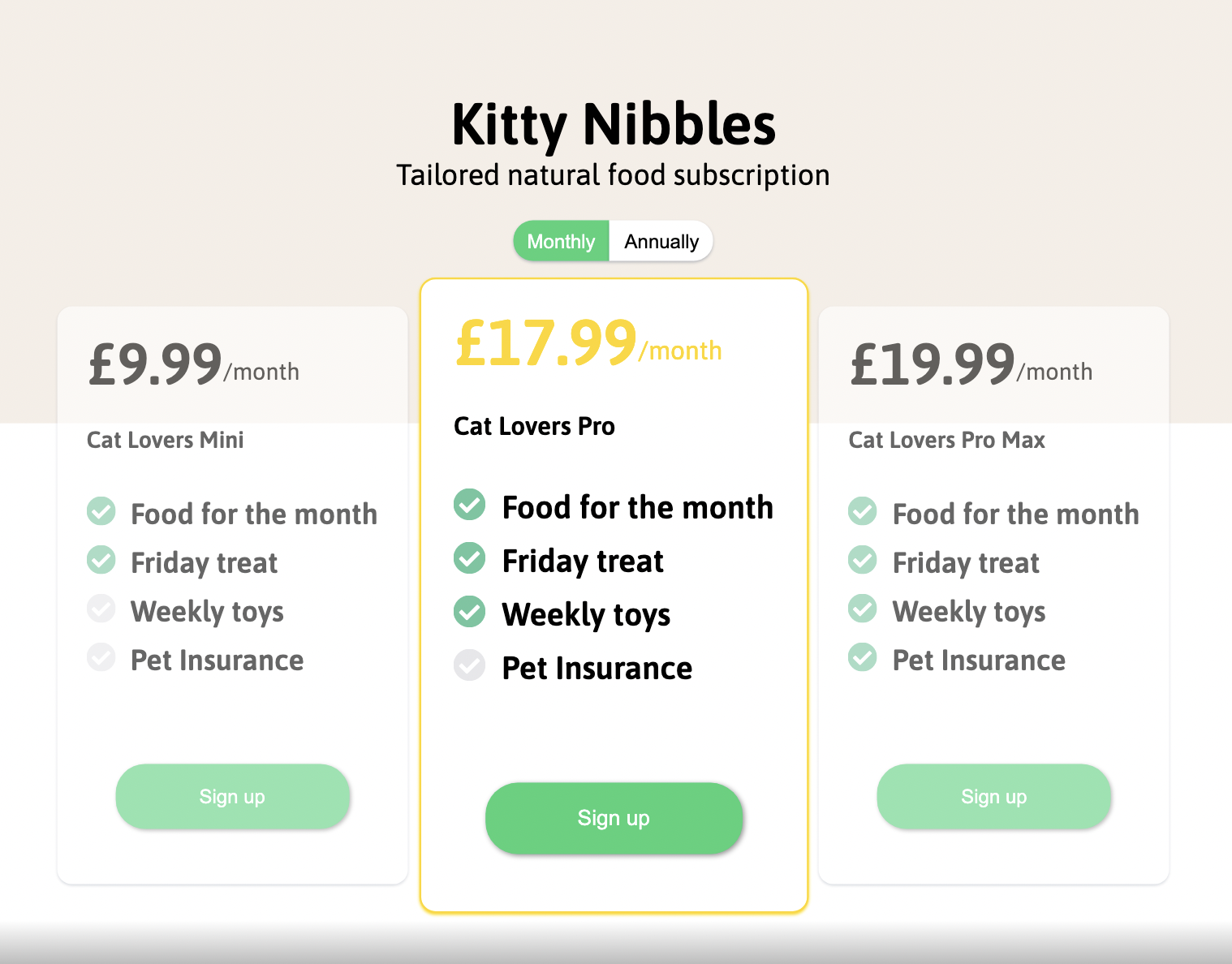This screenshot has height=964, width=1232.
Task: Click Pet Insurance checkmark in Pro Max plan
Action: tap(863, 657)
